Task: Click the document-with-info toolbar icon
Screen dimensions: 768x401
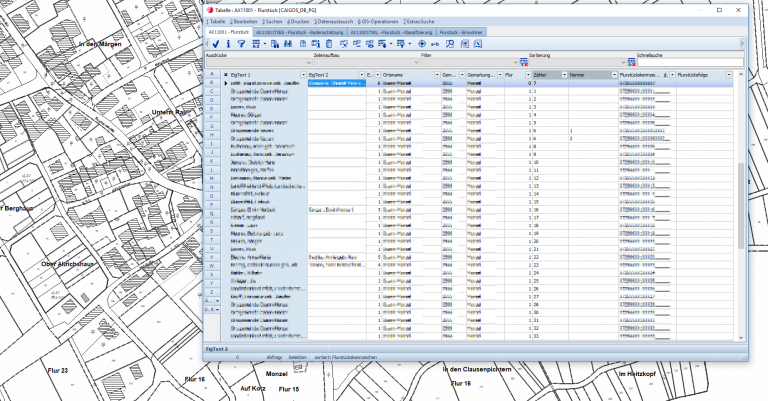Action: tap(315, 44)
